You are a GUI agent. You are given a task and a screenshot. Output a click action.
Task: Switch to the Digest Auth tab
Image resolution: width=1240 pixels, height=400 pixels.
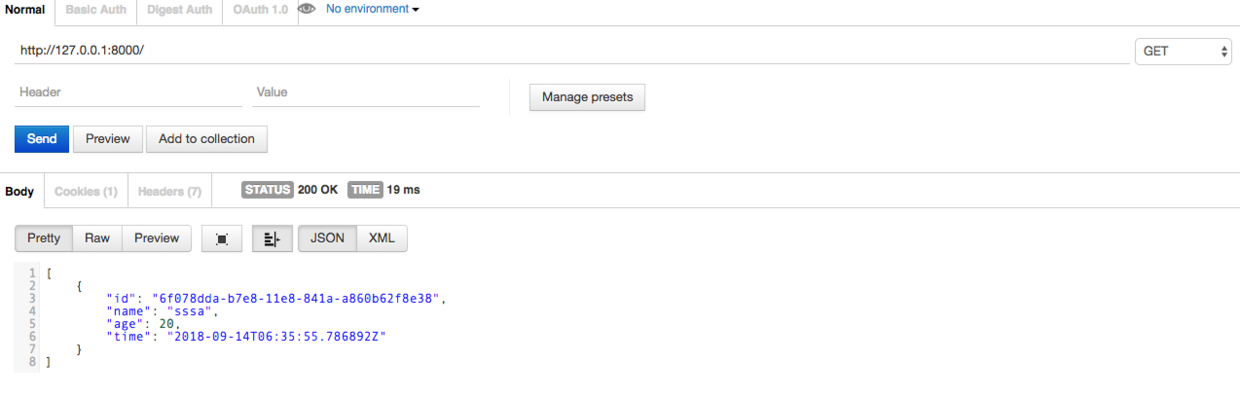pos(179,10)
